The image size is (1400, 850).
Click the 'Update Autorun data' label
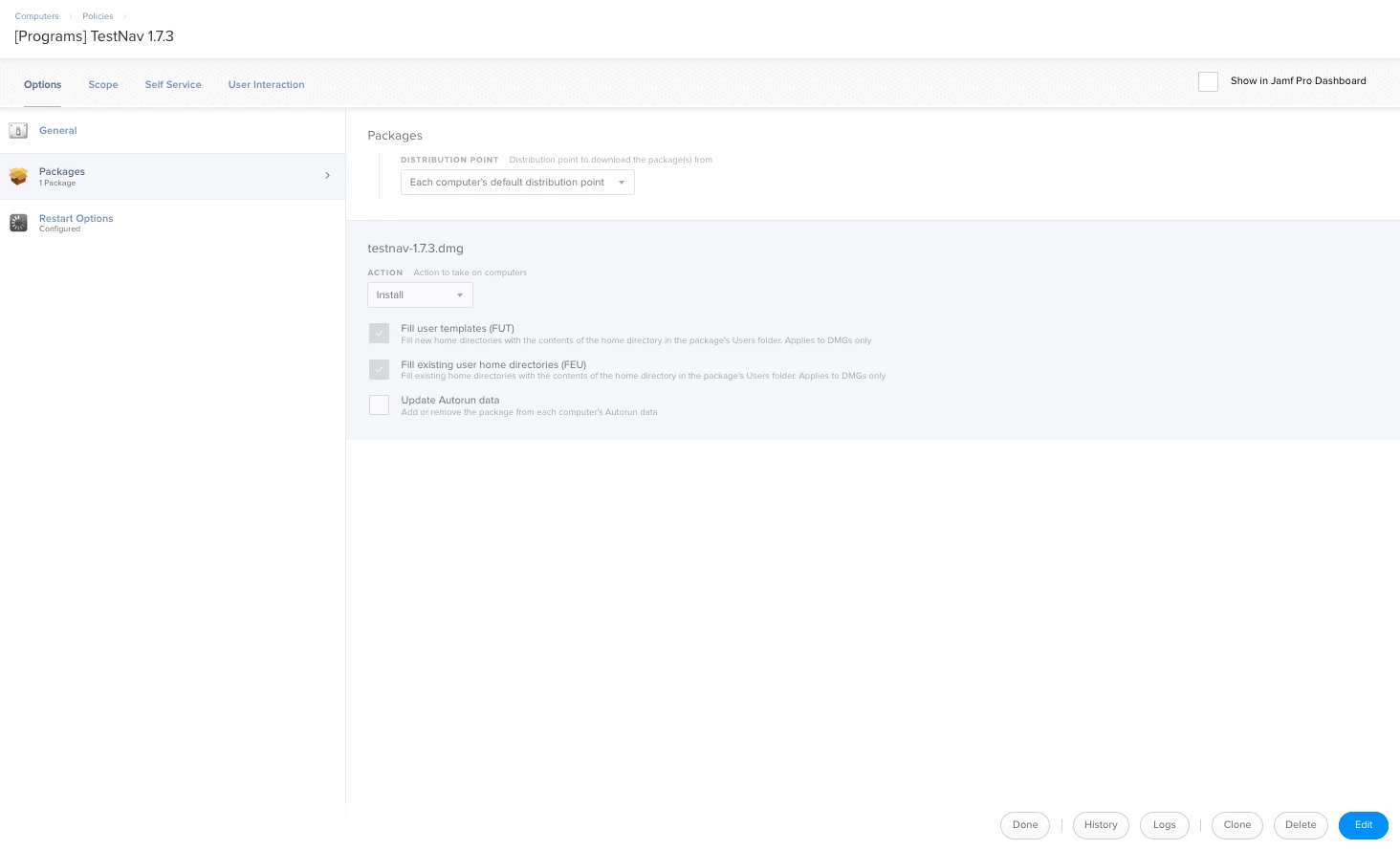click(450, 400)
